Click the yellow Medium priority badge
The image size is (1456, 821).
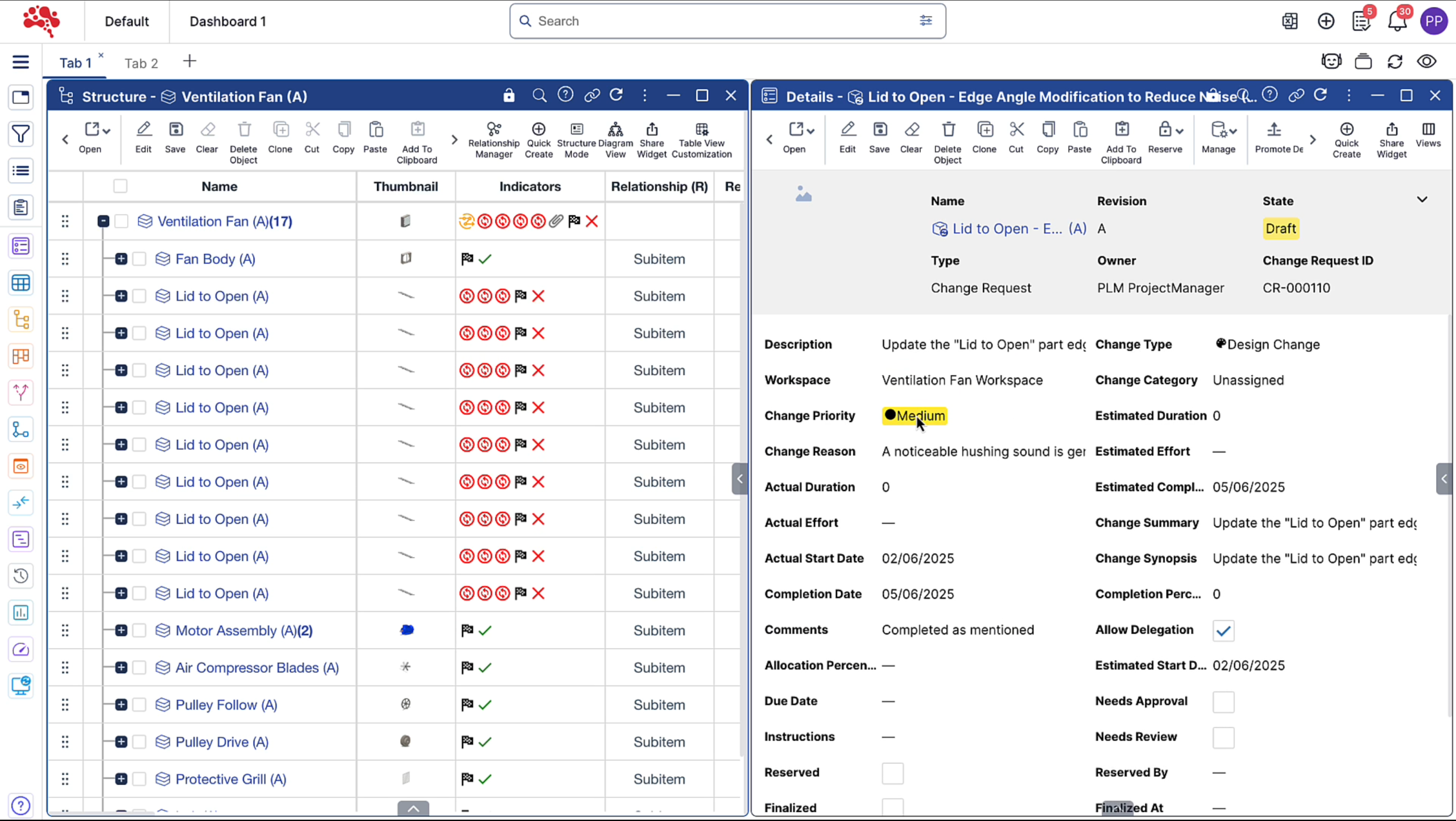tap(915, 416)
